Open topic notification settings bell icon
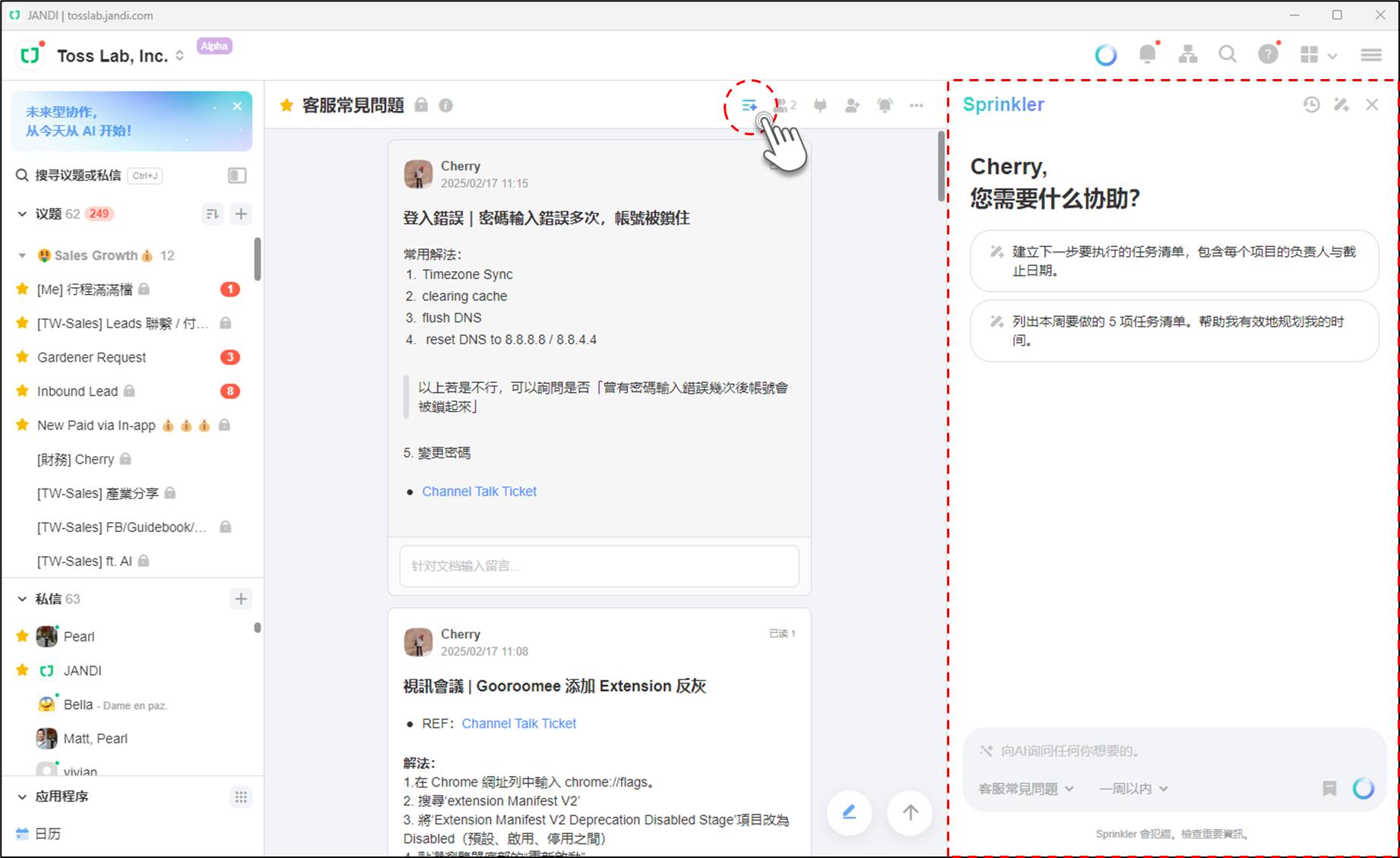The height and width of the screenshot is (858, 1400). [x=885, y=106]
